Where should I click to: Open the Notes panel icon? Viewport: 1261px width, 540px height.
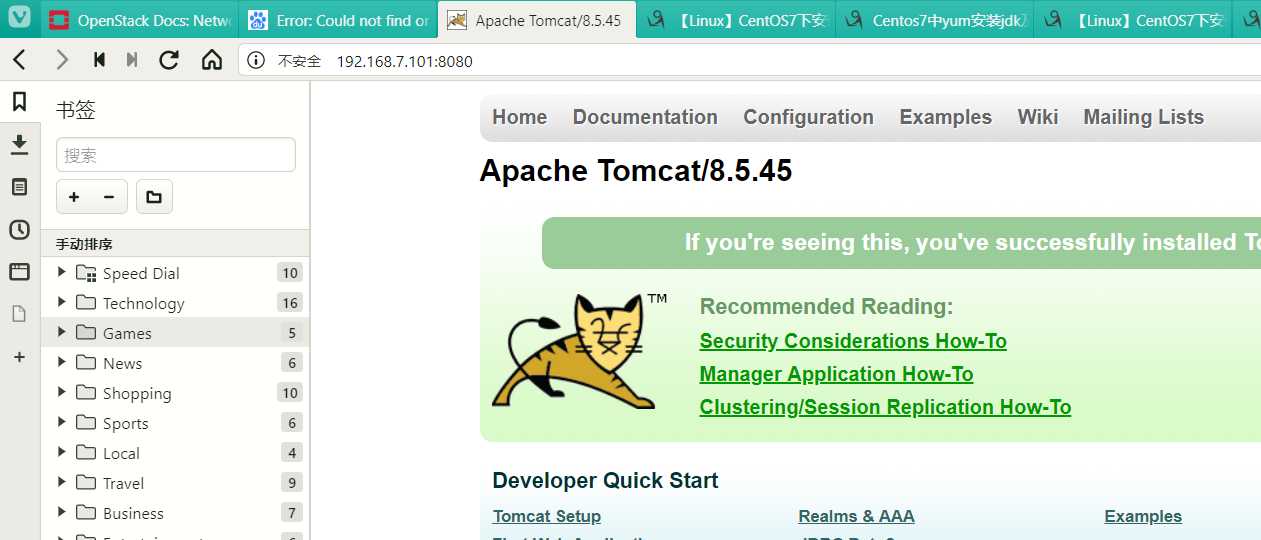[x=19, y=187]
